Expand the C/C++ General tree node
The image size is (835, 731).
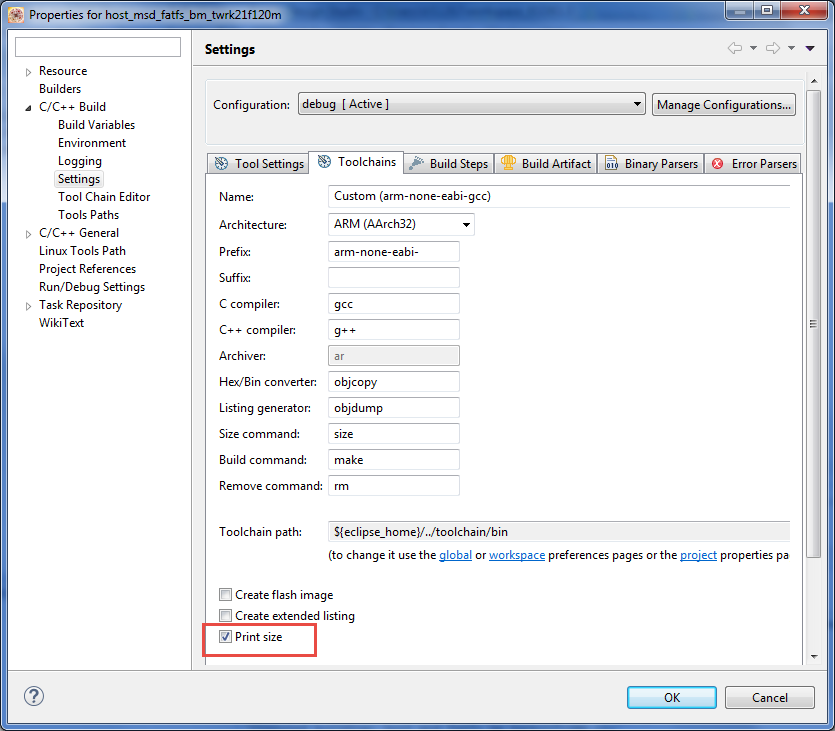point(28,234)
